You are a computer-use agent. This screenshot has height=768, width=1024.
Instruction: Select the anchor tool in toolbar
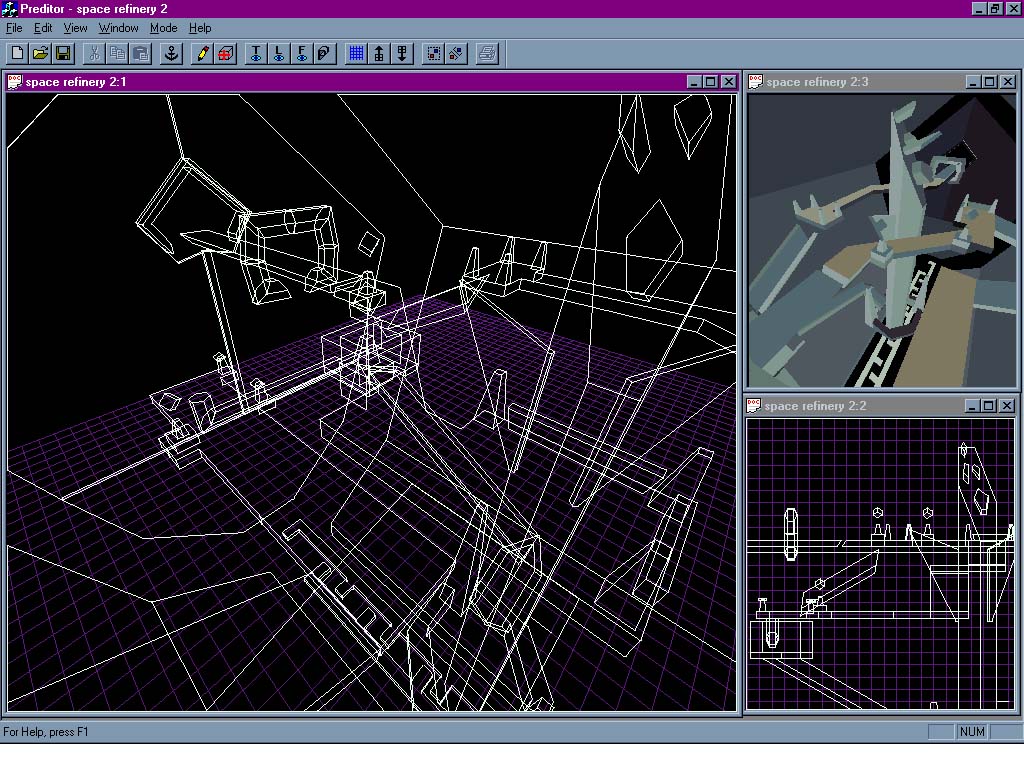tap(170, 53)
